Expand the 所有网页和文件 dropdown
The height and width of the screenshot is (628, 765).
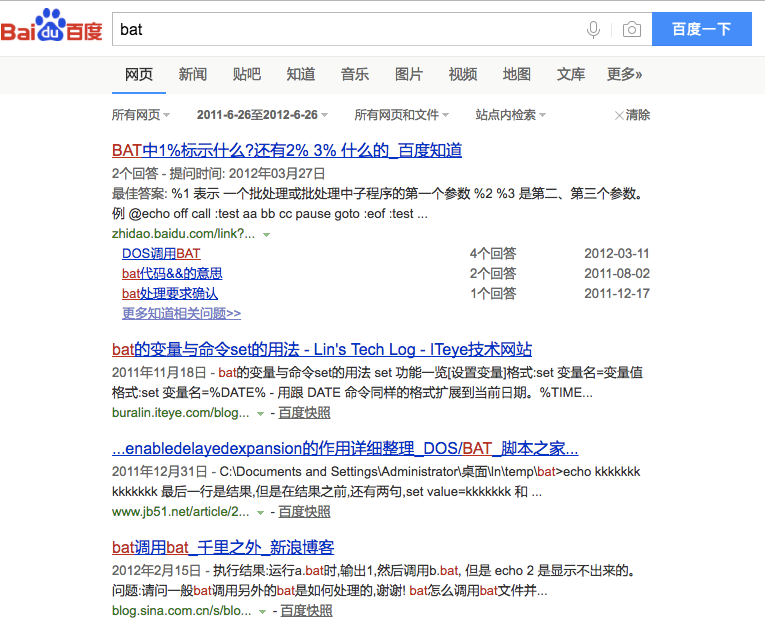401,115
